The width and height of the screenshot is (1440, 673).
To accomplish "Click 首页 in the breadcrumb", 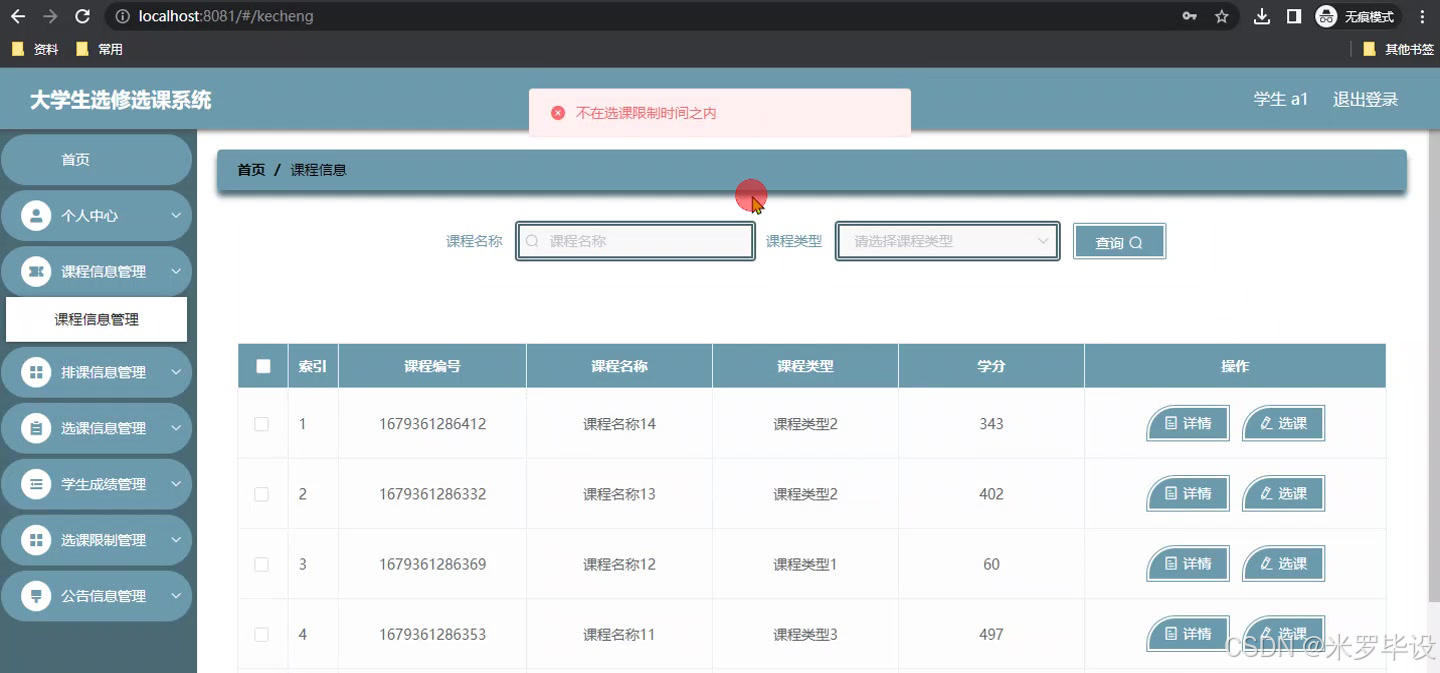I will coord(251,170).
